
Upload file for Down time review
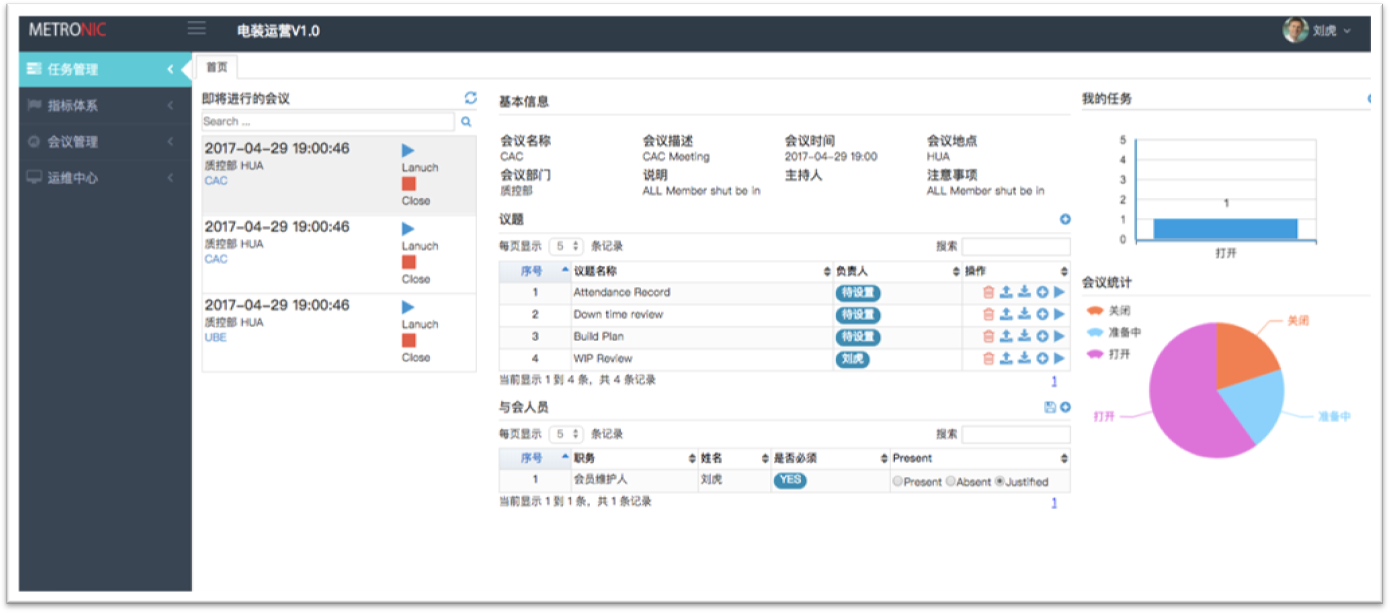tap(1006, 314)
